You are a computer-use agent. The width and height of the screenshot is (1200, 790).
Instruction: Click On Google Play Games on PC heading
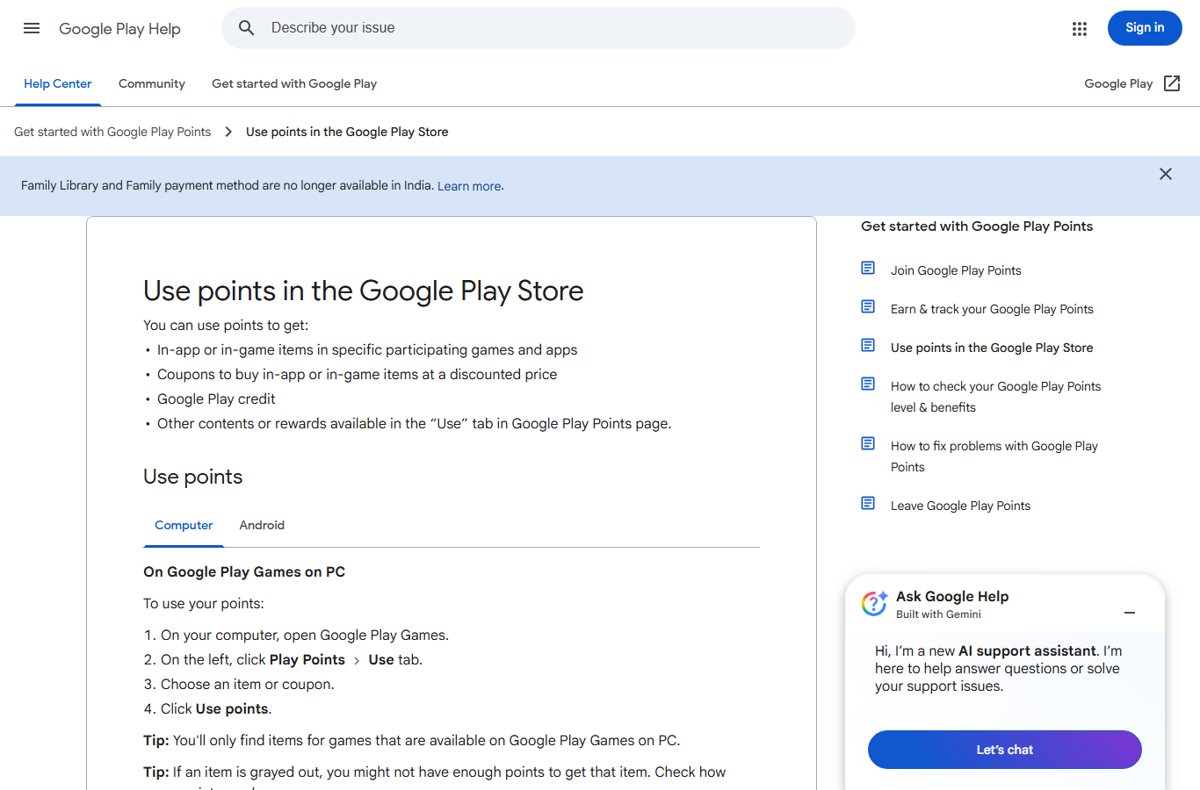pos(244,572)
